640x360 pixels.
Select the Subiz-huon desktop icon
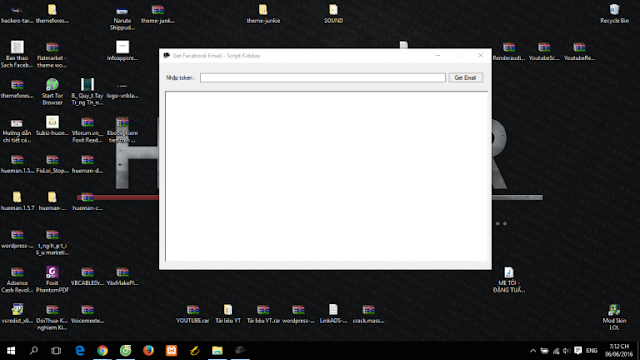pyautogui.click(x=52, y=126)
